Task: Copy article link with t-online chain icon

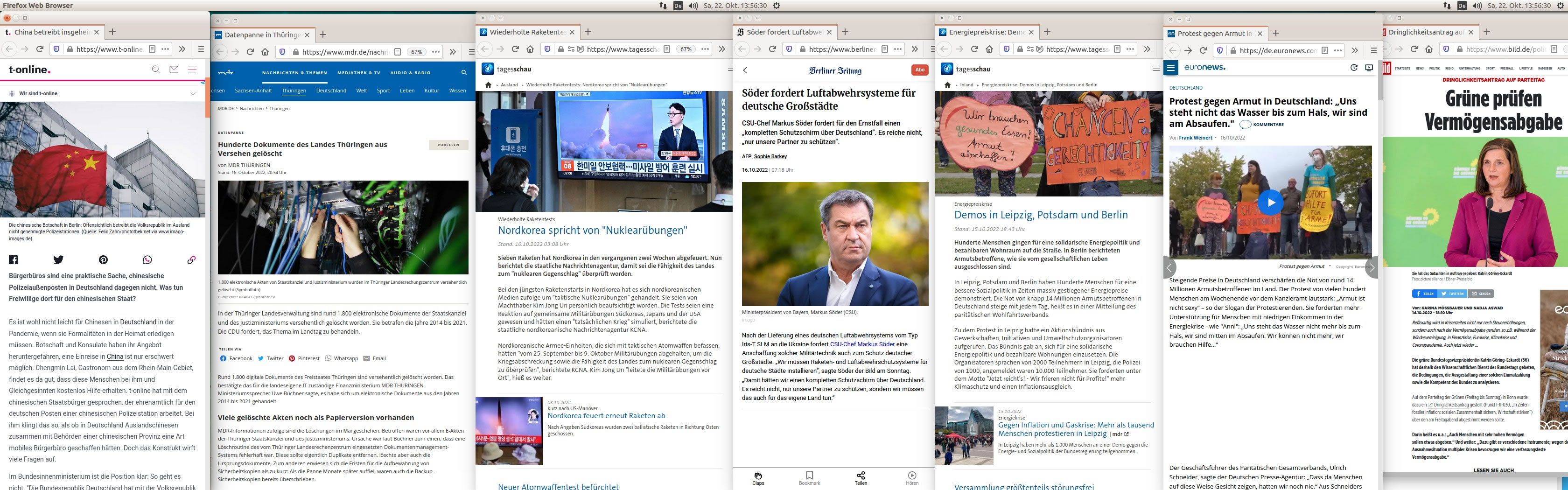Action: 191,260
